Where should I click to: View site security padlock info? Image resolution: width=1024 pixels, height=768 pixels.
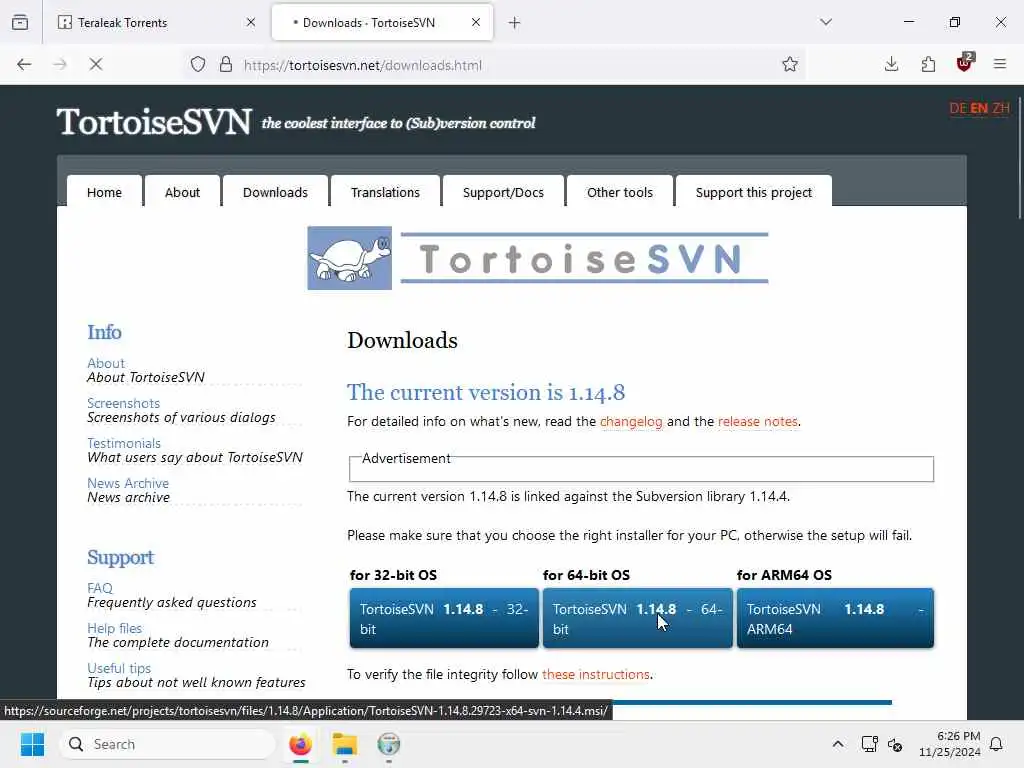click(226, 65)
